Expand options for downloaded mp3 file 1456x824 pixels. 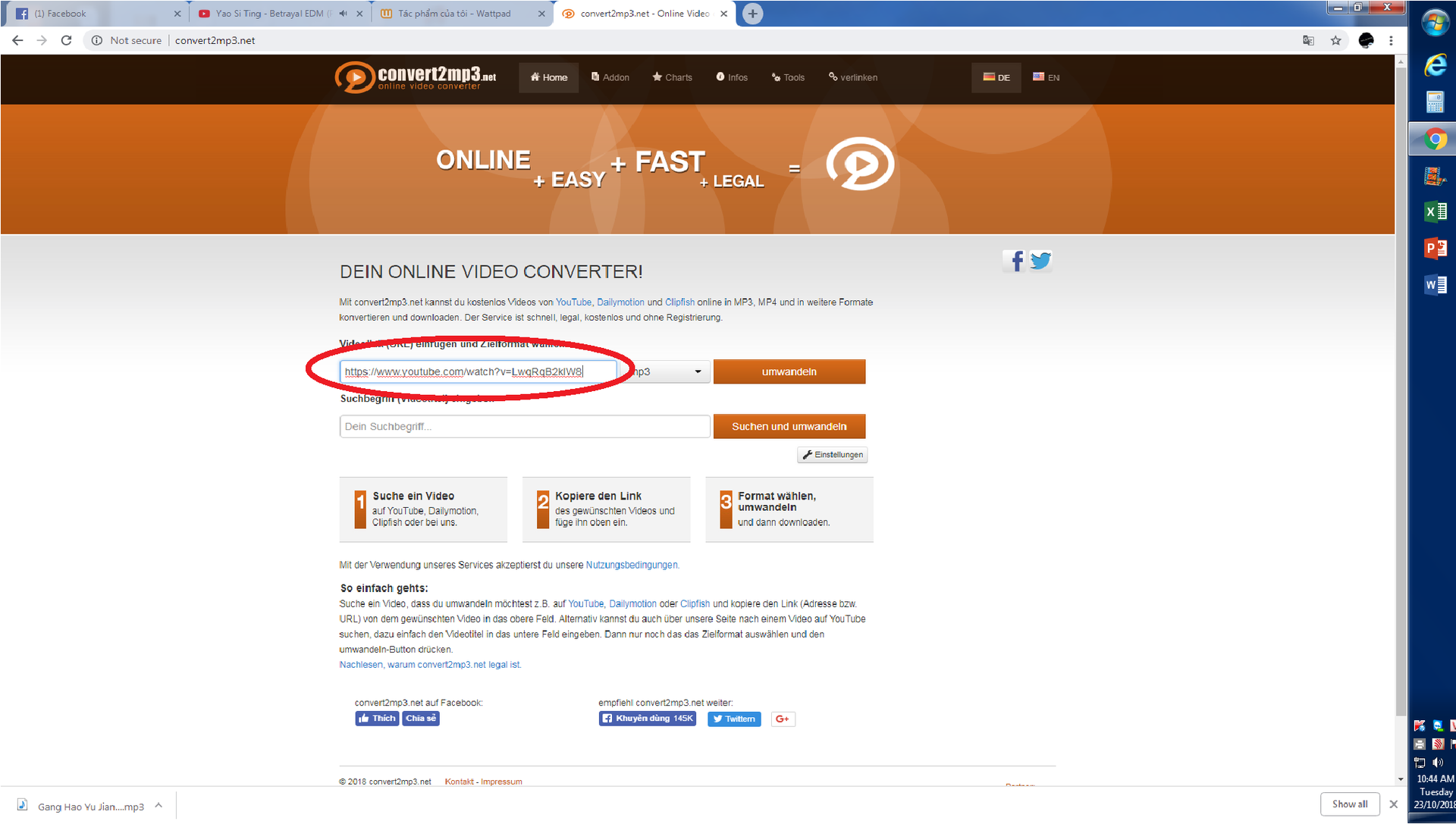coord(158,806)
